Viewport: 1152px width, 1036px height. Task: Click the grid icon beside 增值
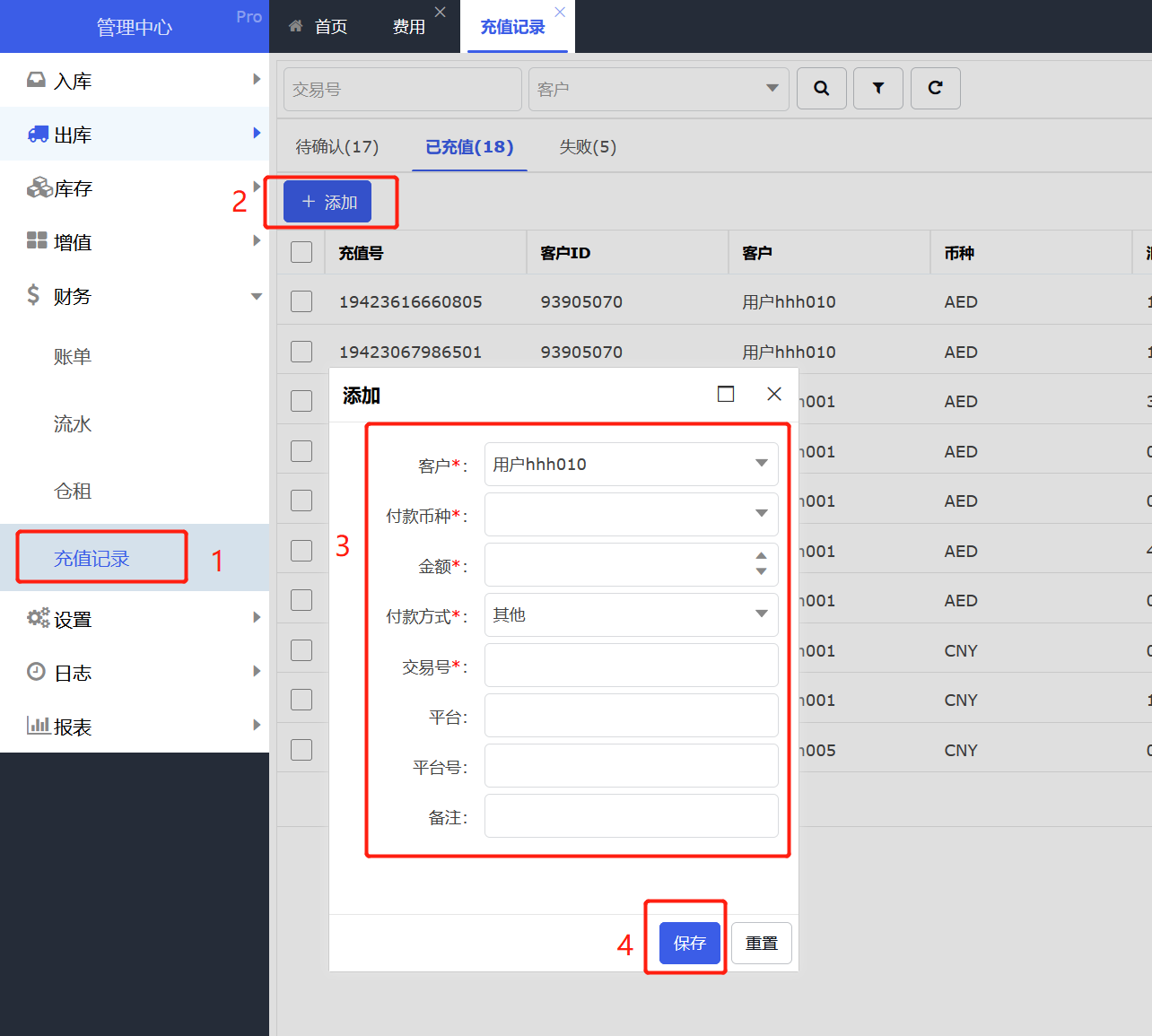(x=37, y=240)
